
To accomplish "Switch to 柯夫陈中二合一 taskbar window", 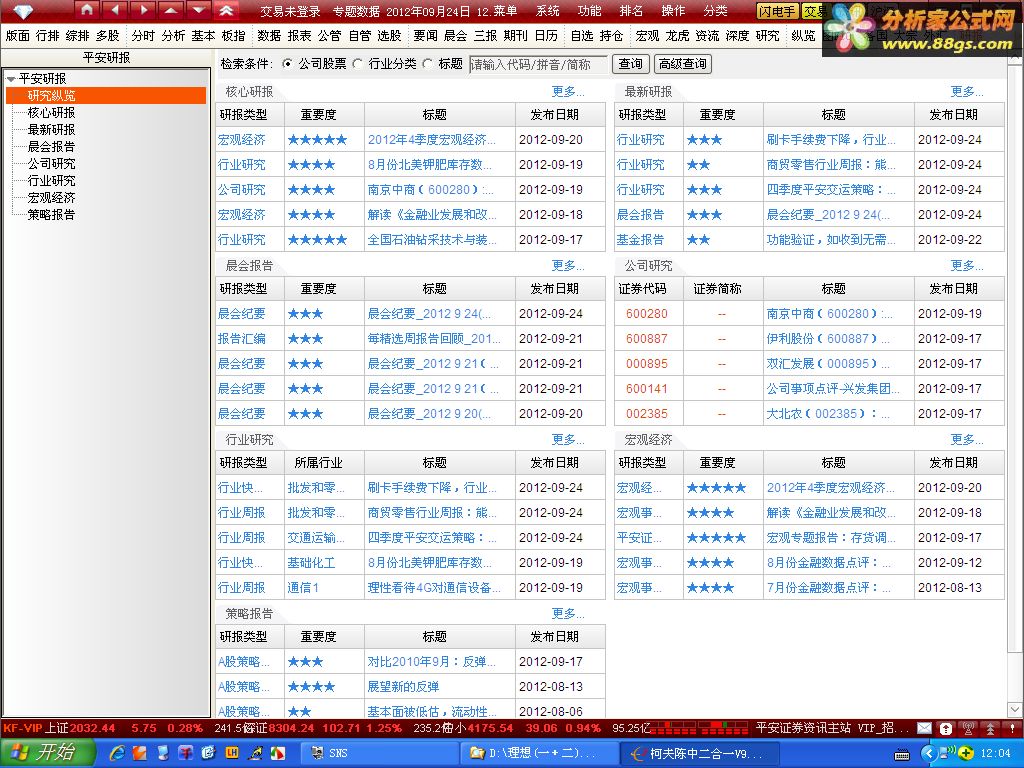I will click(699, 753).
